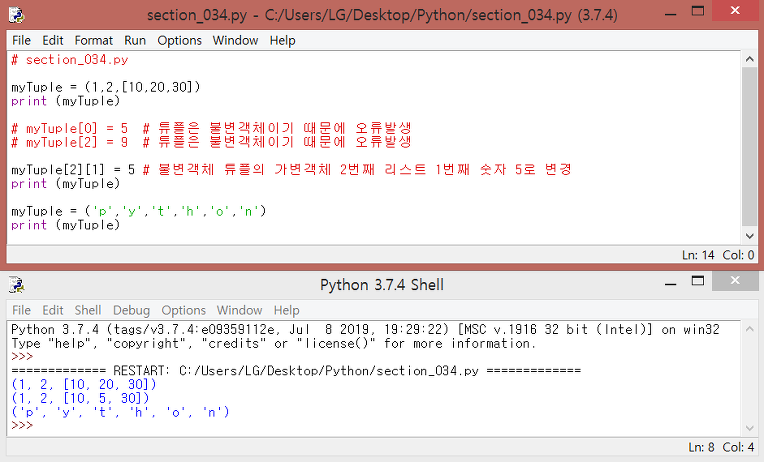764x462 pixels.
Task: Click Shell output '(1, 2, [10, 5, 30])'
Action: (80, 398)
